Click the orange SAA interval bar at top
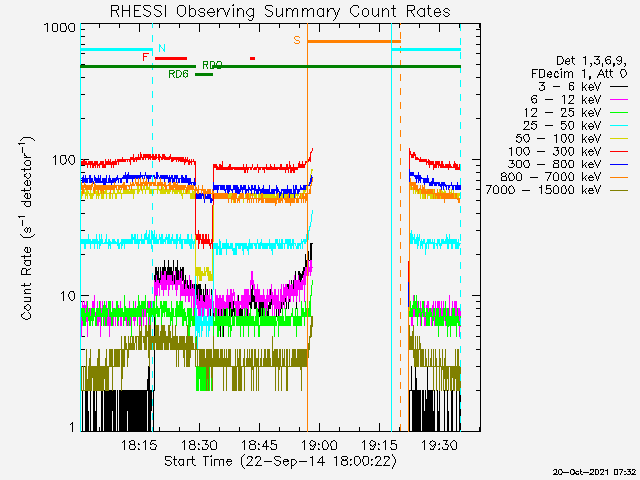The image size is (640, 480). (x=354, y=41)
